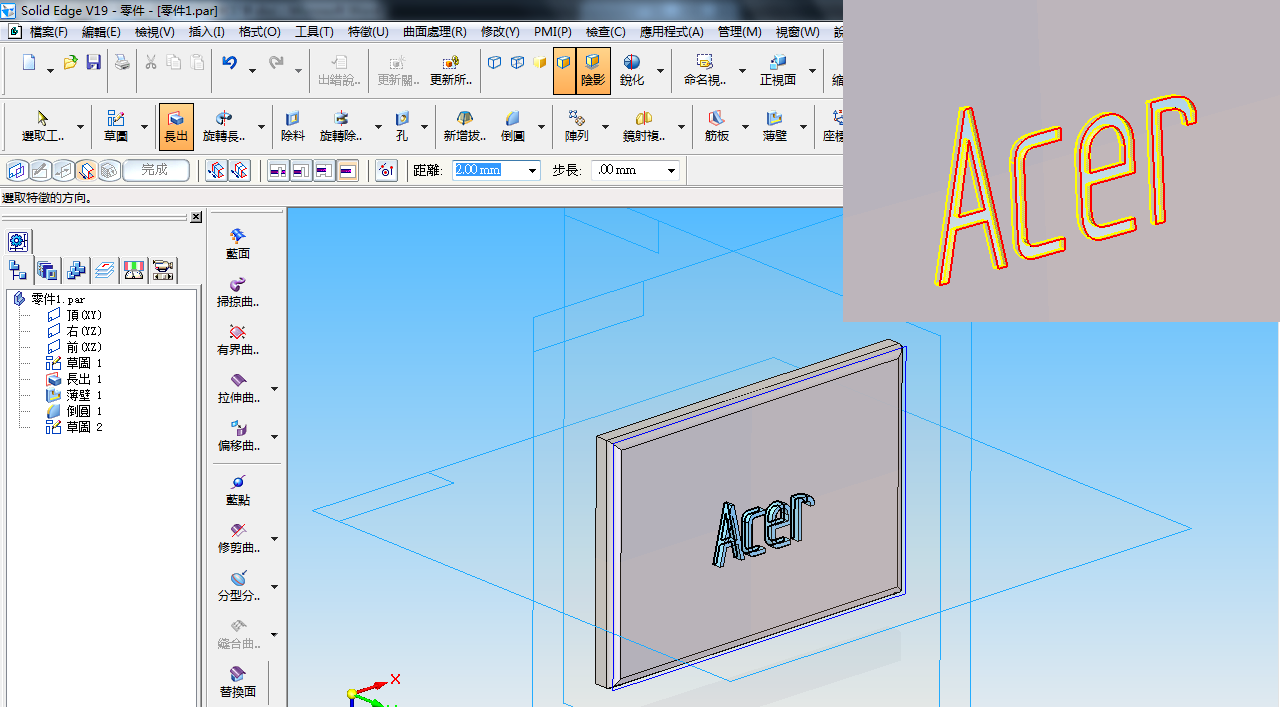Select the 筋板 rib tool
Screen dimensions: 1280x707
point(717,127)
